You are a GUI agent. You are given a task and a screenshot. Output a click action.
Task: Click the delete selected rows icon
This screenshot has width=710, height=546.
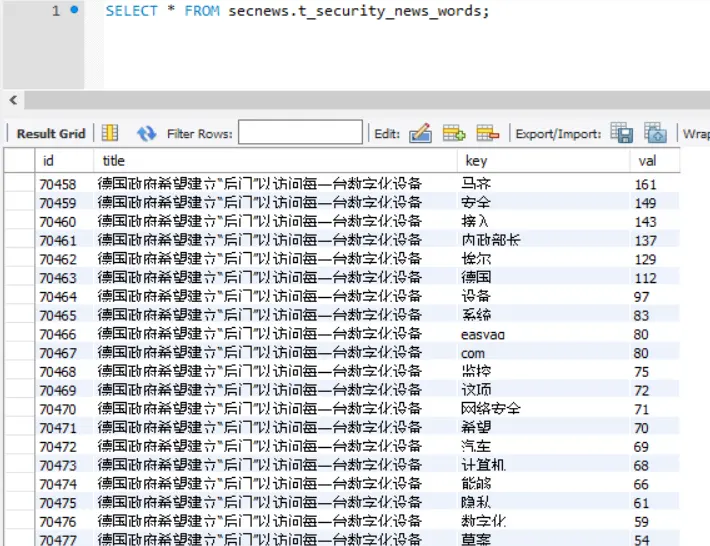[x=488, y=134]
